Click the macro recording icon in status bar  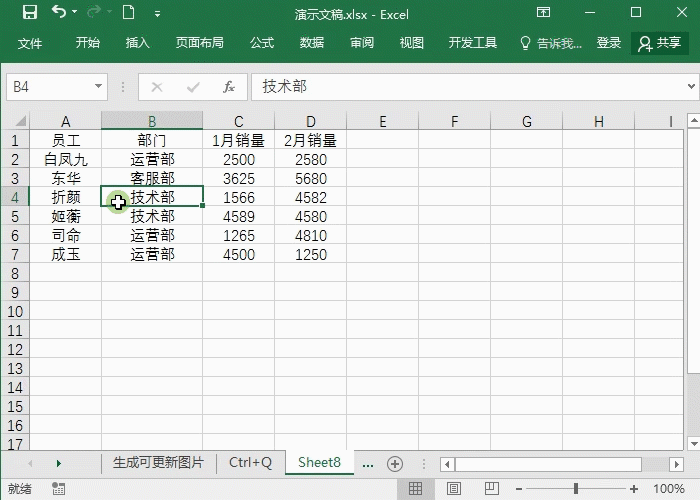58,488
